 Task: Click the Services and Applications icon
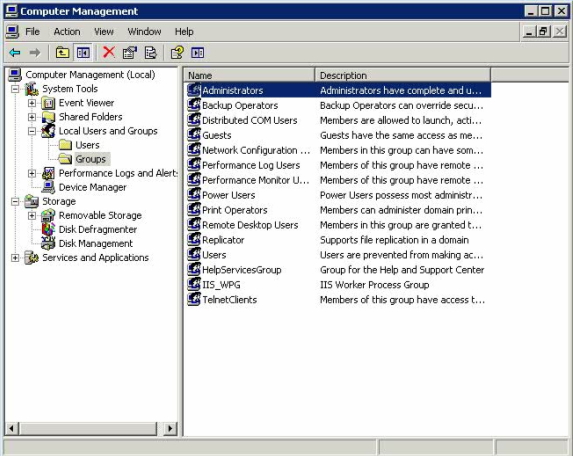pos(32,258)
